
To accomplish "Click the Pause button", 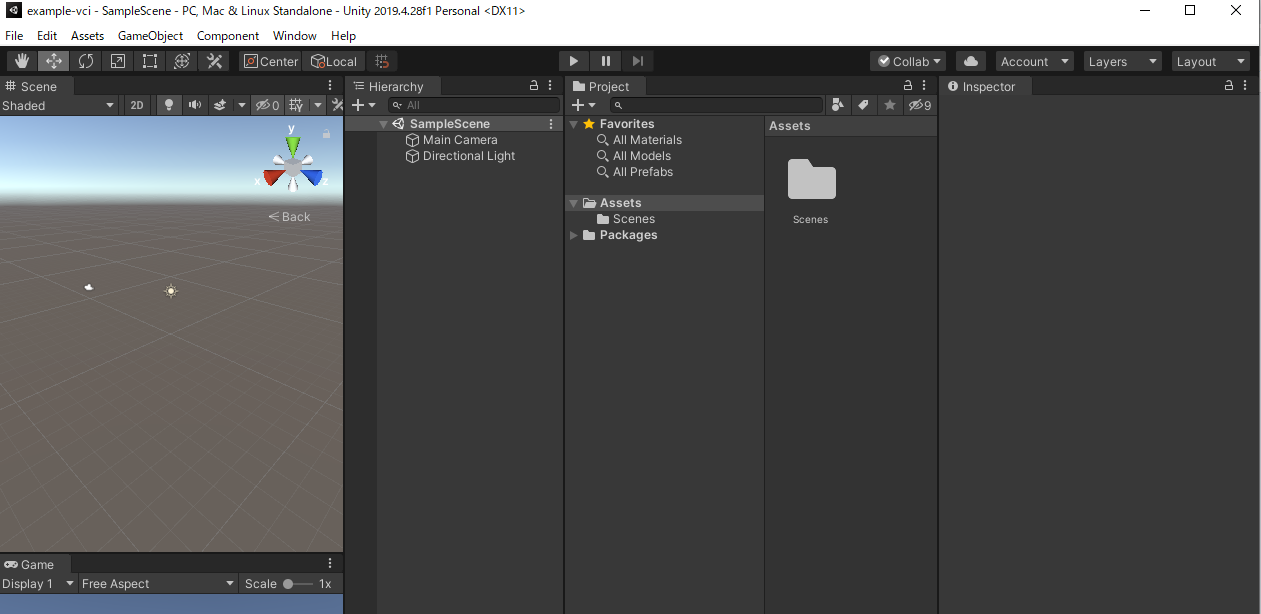I will click(606, 61).
